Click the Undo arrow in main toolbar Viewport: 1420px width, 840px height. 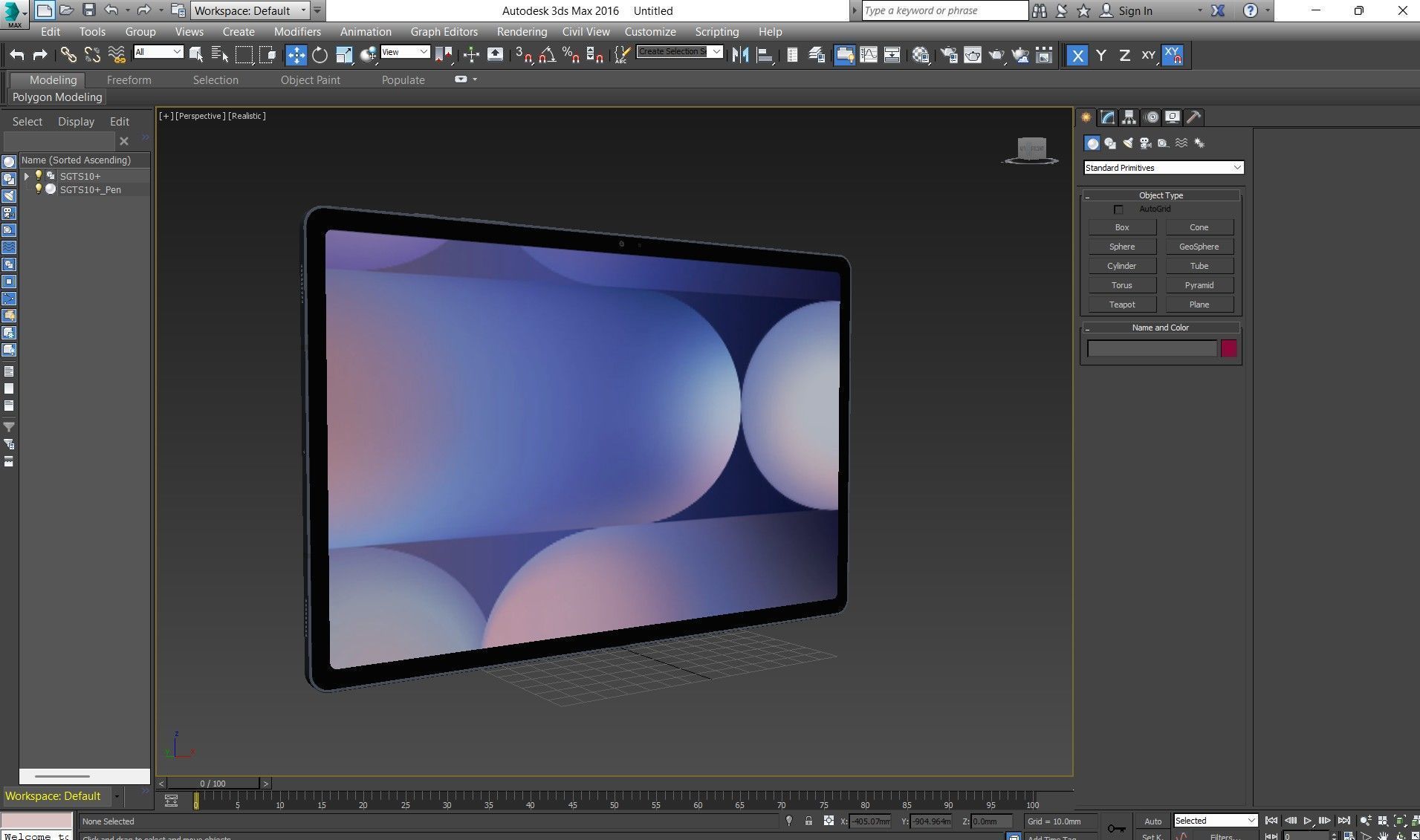tap(17, 54)
